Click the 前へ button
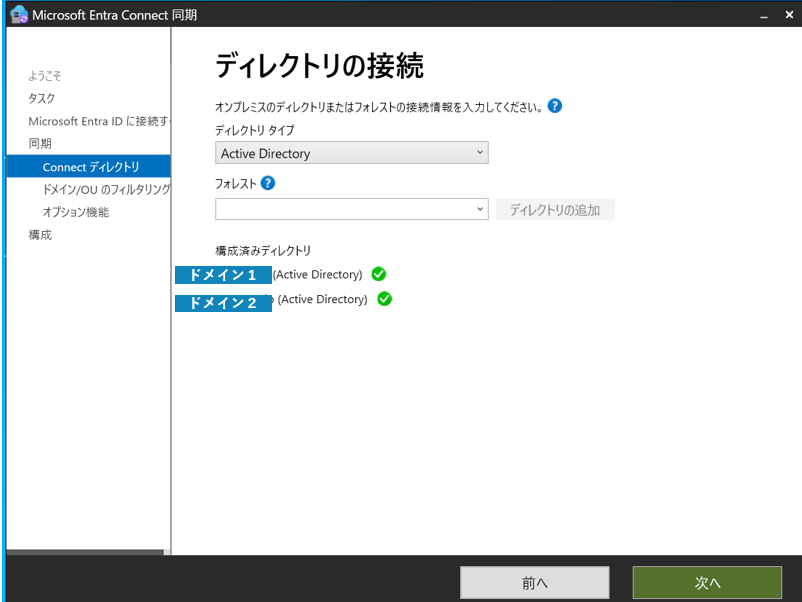 point(534,582)
